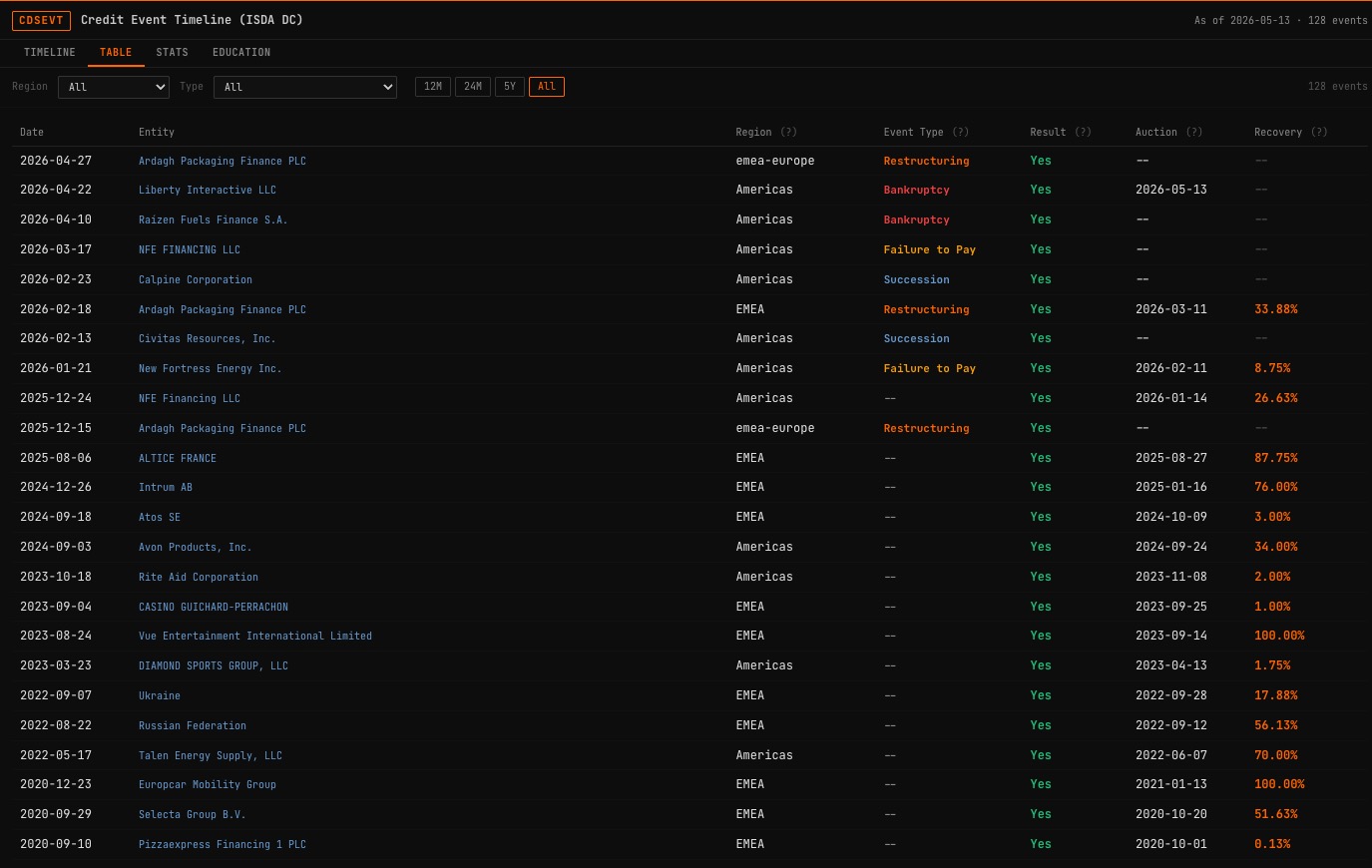Open CASINO GUICHARD-PERRACHON link
1372x868 pixels.
coord(214,607)
